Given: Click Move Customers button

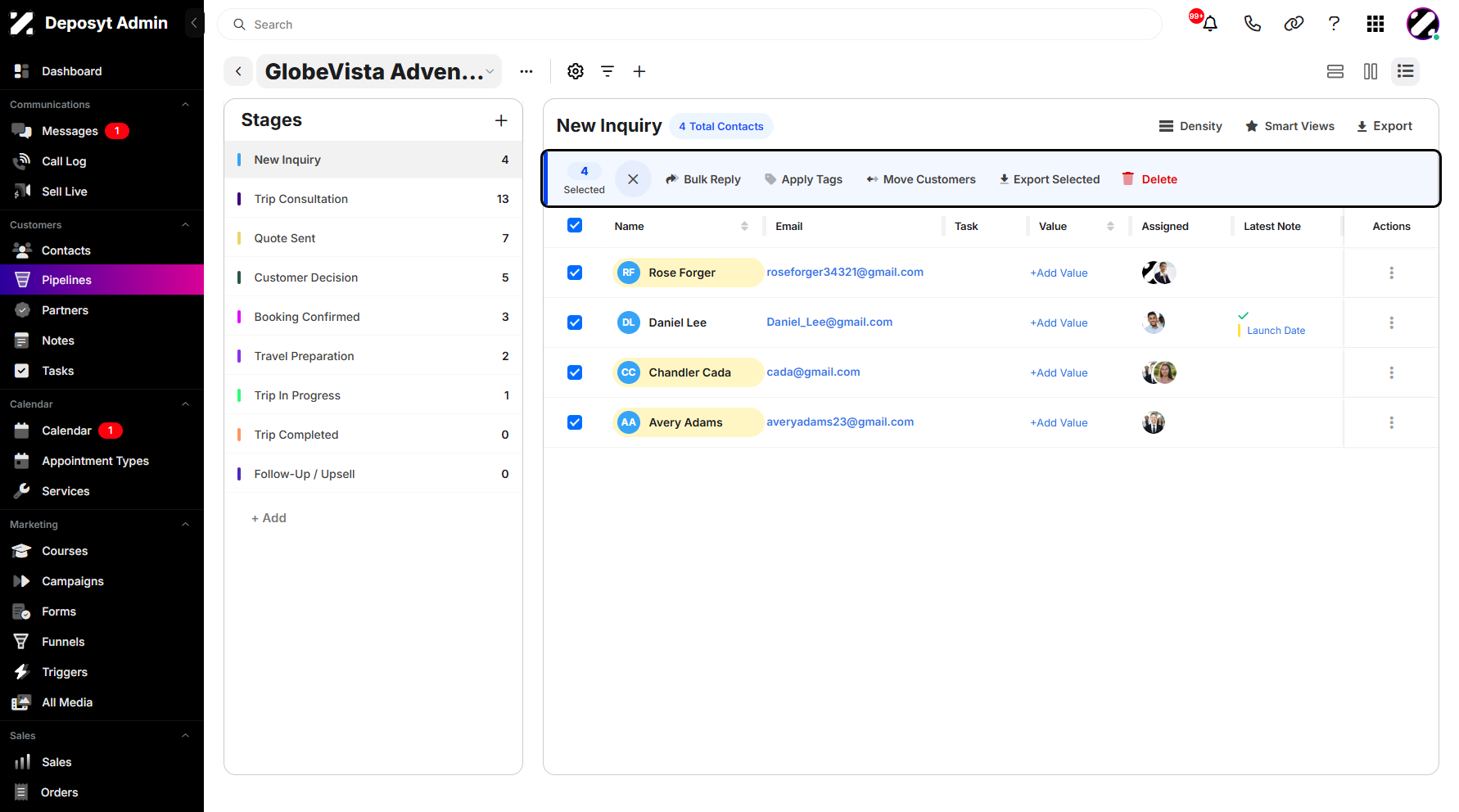Looking at the screenshot, I should pyautogui.click(x=921, y=179).
